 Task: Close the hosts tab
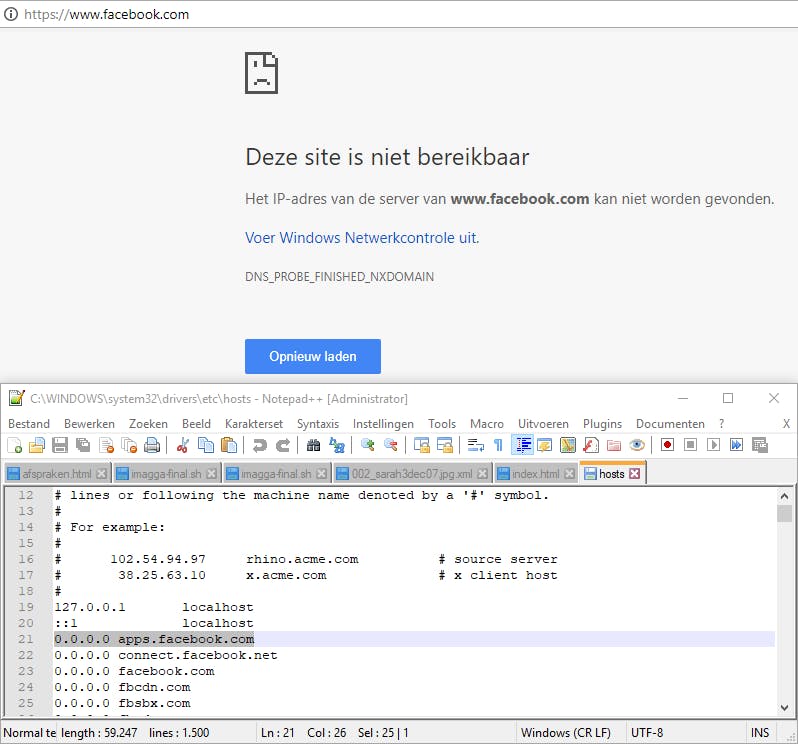pyautogui.click(x=634, y=474)
